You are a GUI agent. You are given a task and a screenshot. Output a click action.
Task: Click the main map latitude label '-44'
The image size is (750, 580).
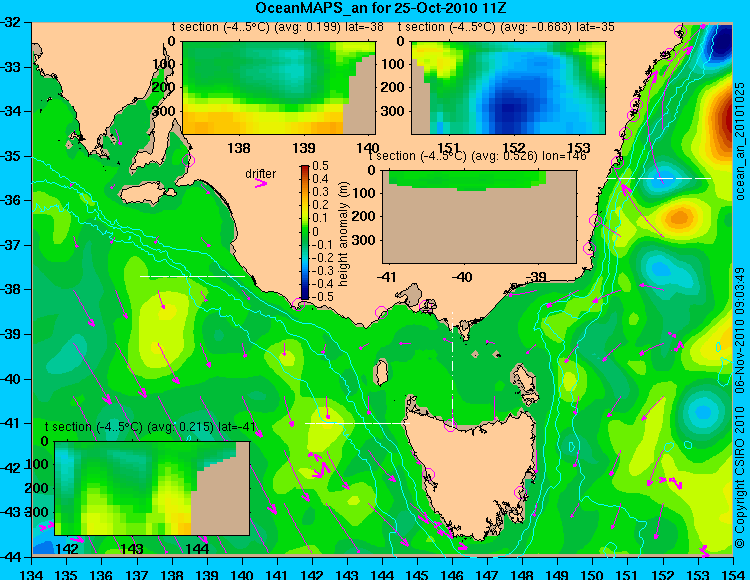tap(11, 557)
